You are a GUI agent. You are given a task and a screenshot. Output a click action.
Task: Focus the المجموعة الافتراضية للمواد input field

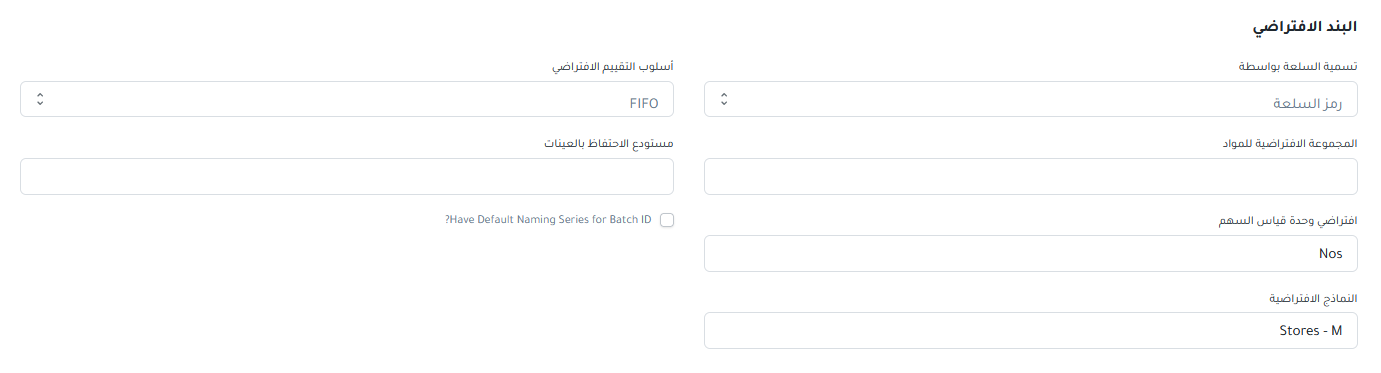click(1031, 177)
